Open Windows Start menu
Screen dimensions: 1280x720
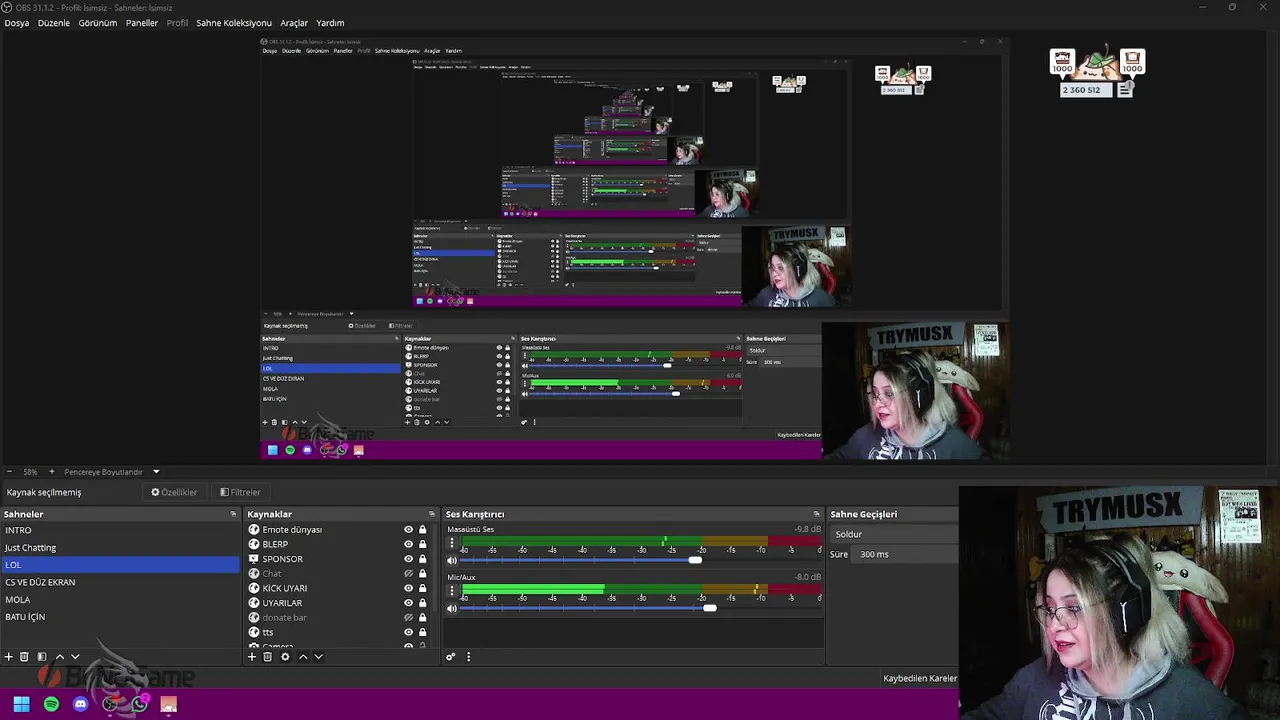21,705
